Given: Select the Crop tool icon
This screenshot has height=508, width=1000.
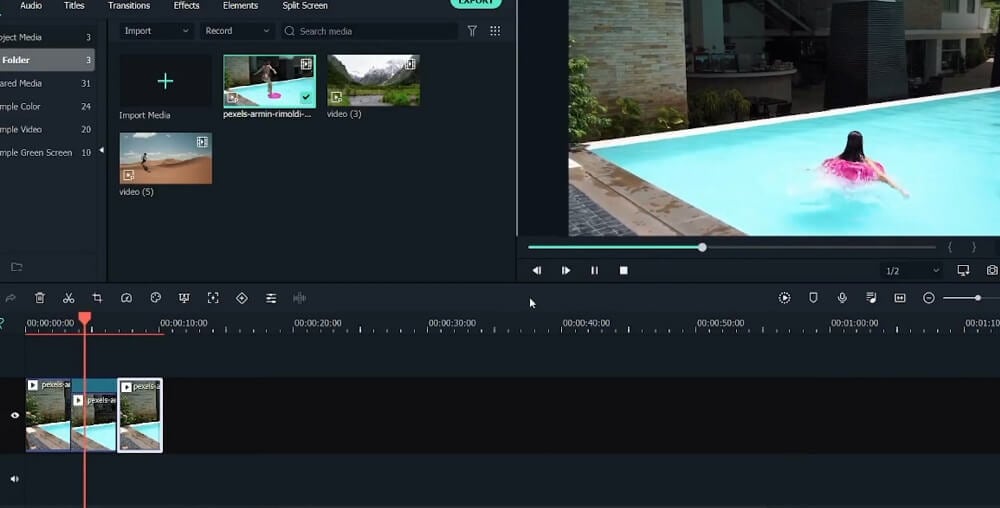Looking at the screenshot, I should (97, 298).
